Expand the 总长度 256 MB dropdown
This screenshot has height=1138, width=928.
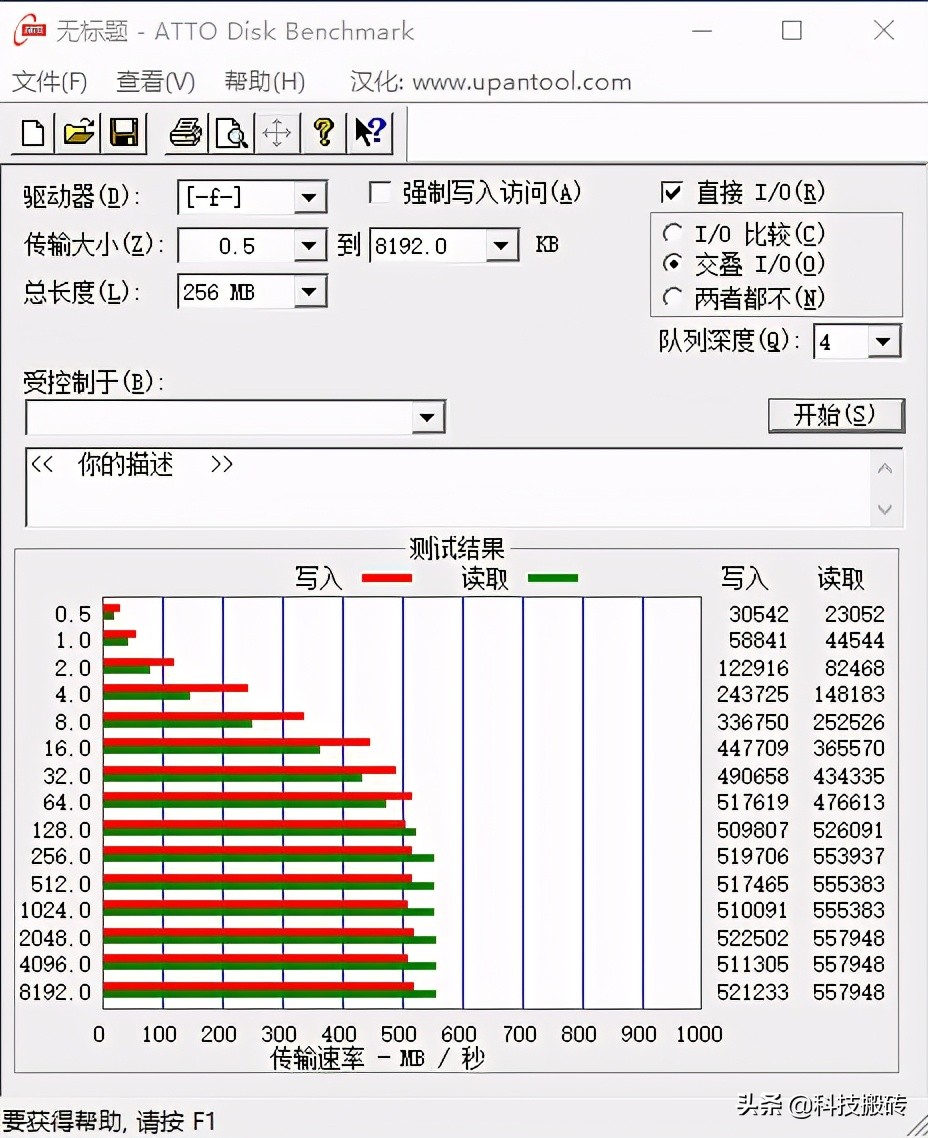tap(309, 292)
